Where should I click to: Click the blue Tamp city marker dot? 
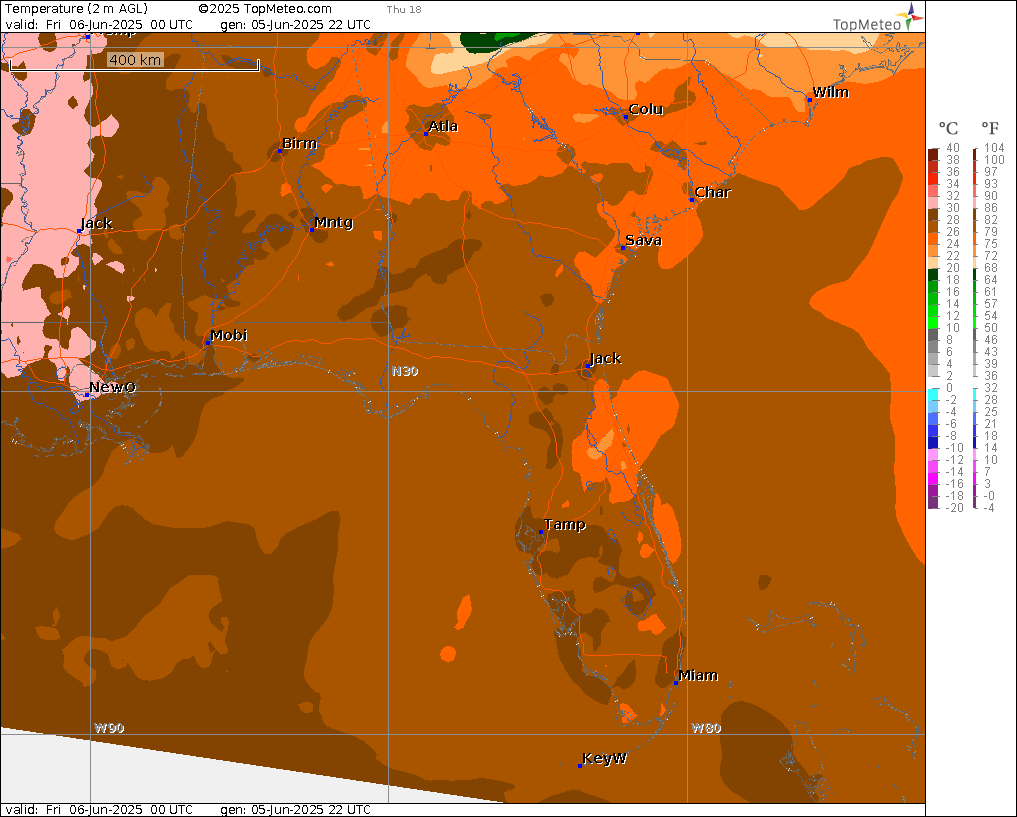[541, 532]
